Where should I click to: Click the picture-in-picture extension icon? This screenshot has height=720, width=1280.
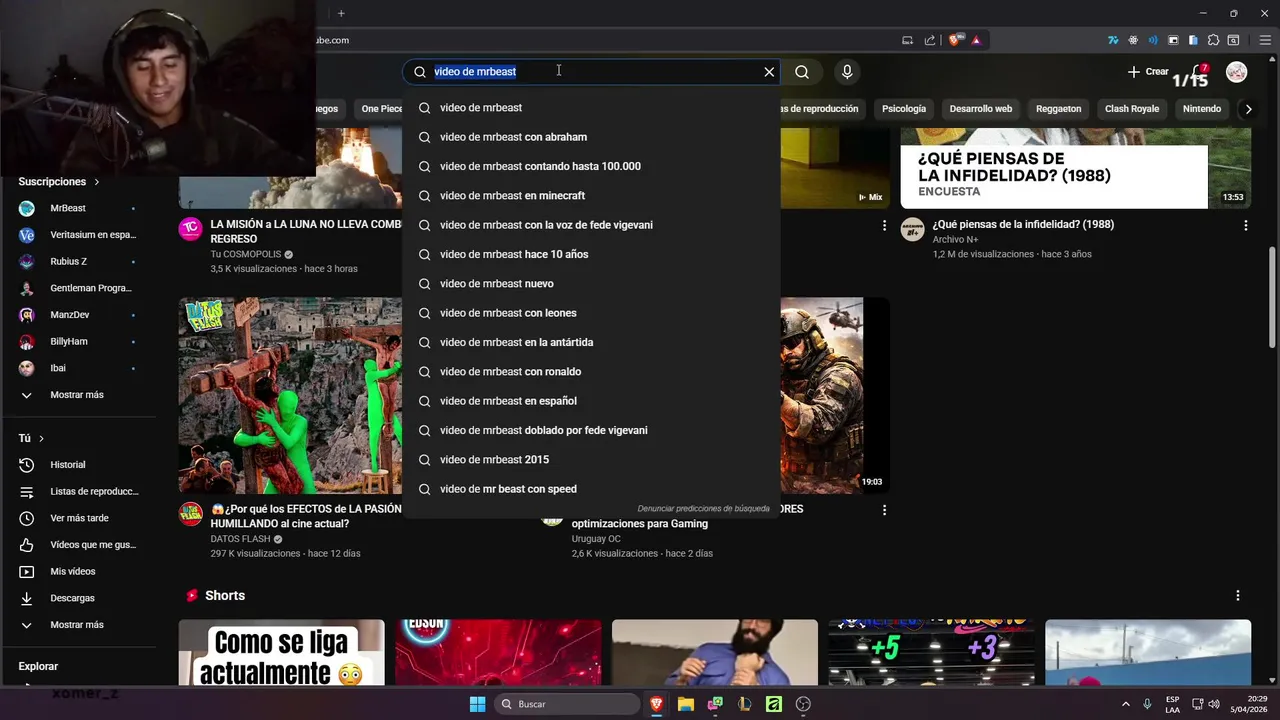(1173, 40)
